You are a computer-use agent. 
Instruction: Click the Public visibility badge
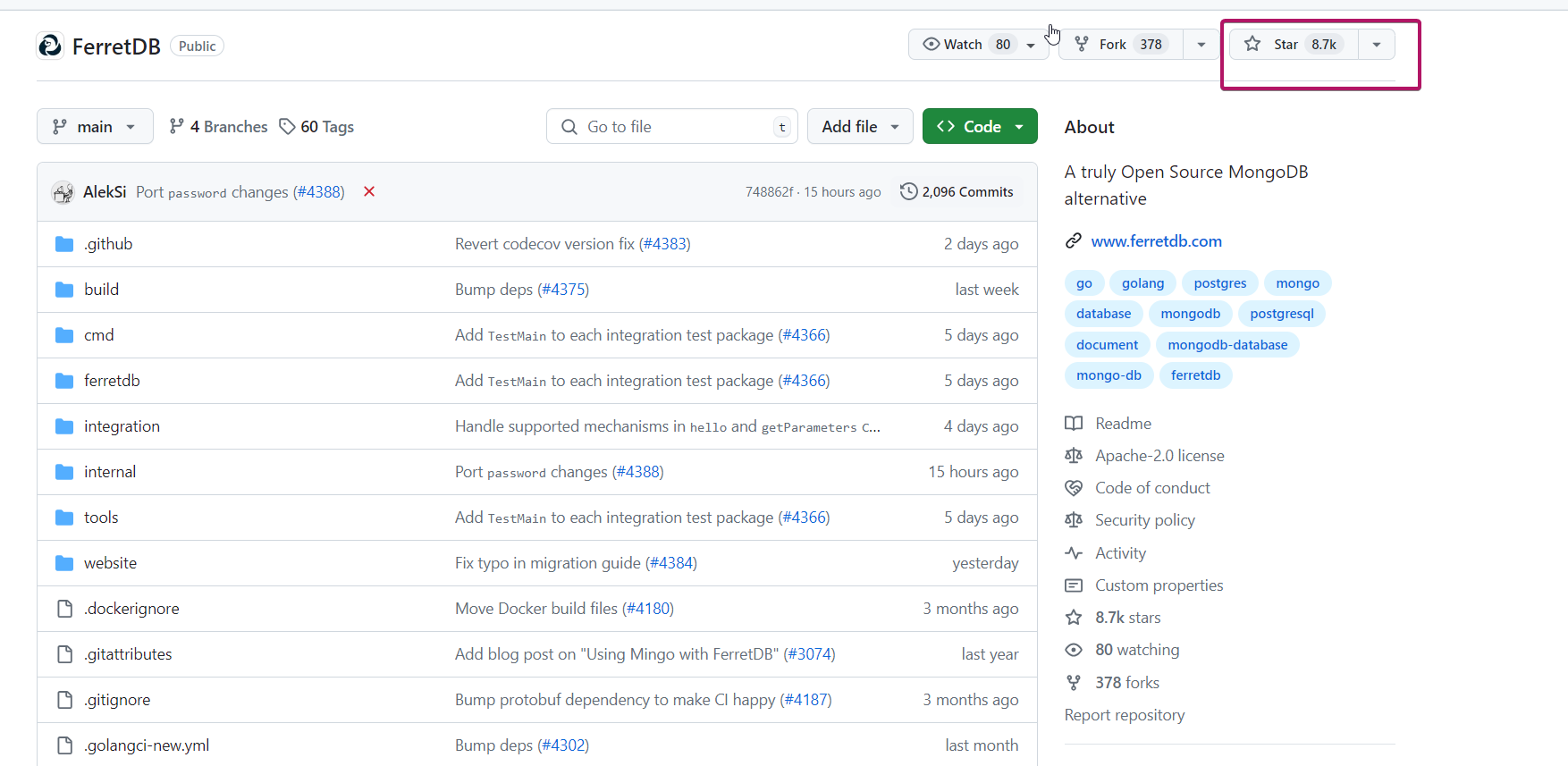pyautogui.click(x=197, y=46)
